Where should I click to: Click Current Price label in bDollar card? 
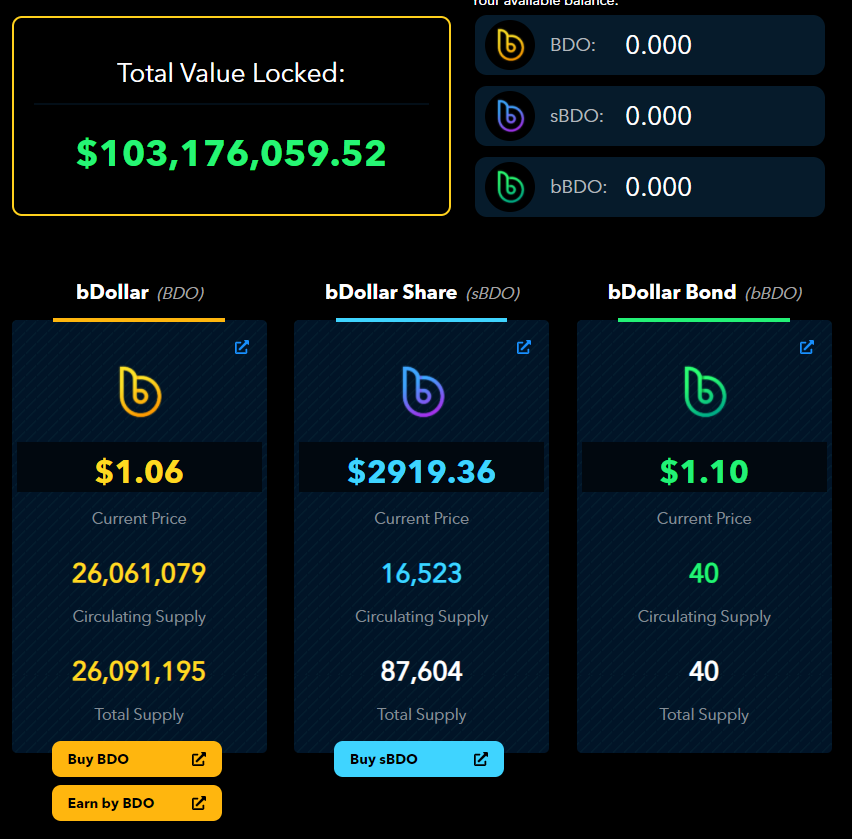[139, 518]
